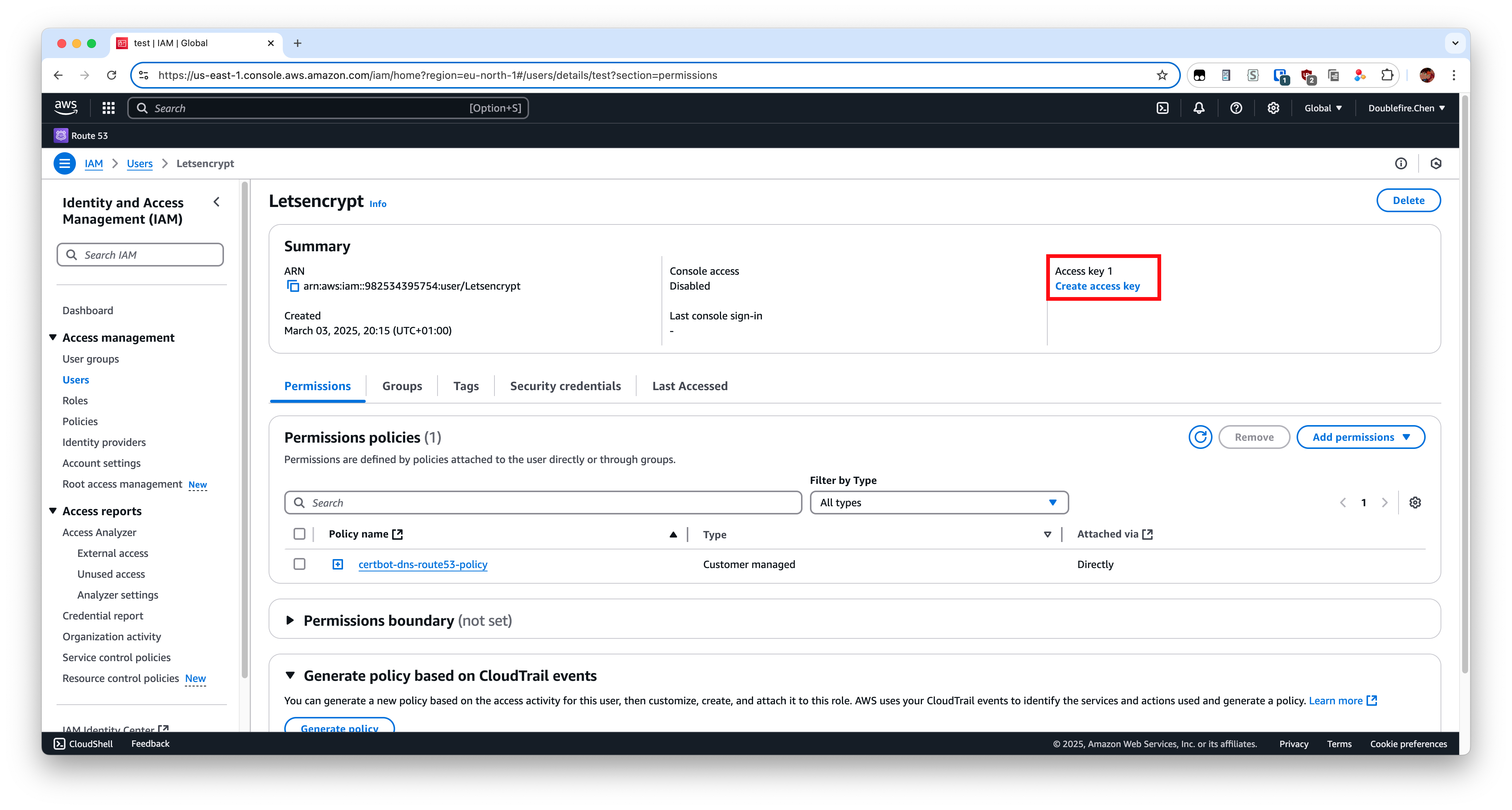The width and height of the screenshot is (1512, 810).
Task: Open the certbot-dns-route53-policy link
Action: (423, 564)
